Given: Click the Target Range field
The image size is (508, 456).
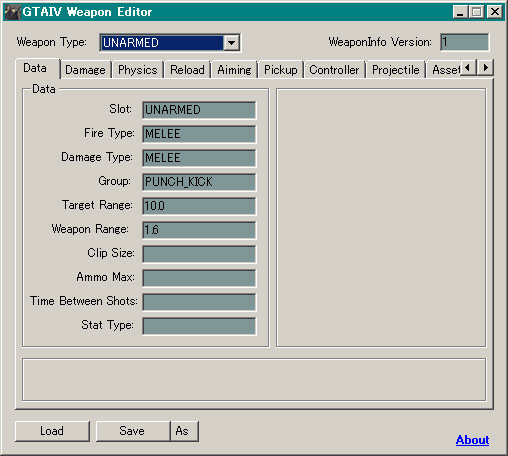Looking at the screenshot, I should click(199, 206).
